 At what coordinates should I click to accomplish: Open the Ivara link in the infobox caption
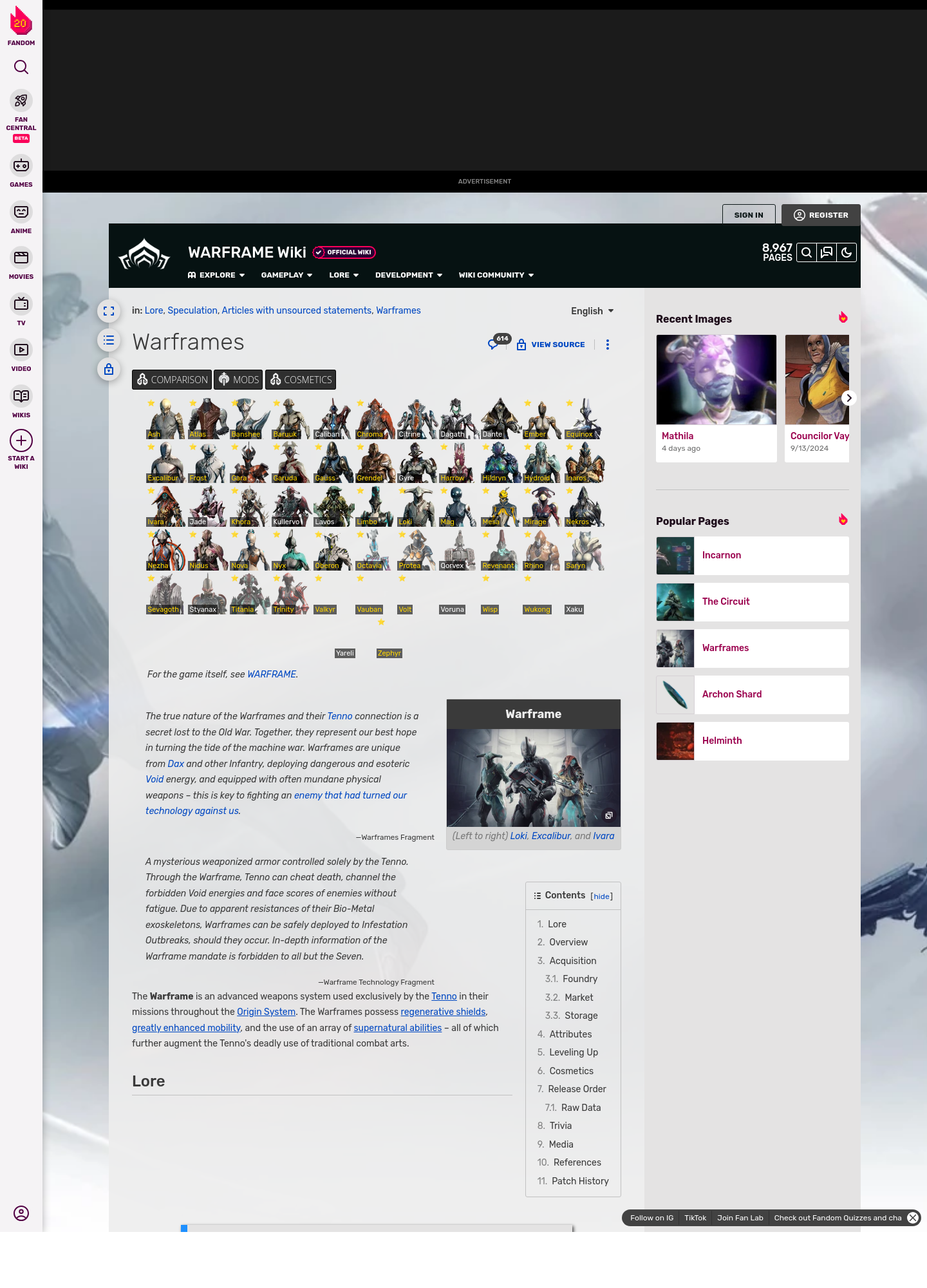pos(603,836)
